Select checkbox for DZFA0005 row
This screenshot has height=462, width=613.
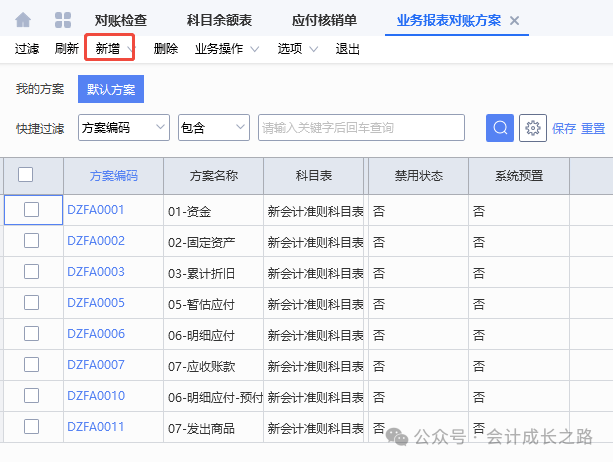(x=31, y=303)
